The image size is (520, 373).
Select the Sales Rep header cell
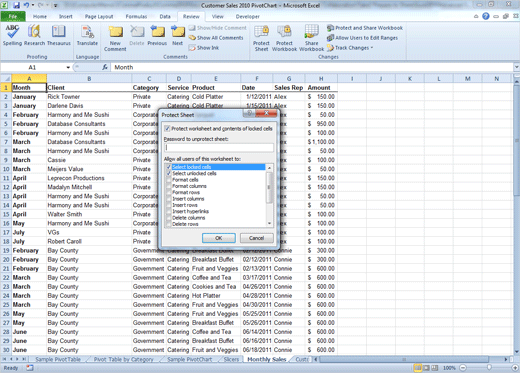click(289, 88)
